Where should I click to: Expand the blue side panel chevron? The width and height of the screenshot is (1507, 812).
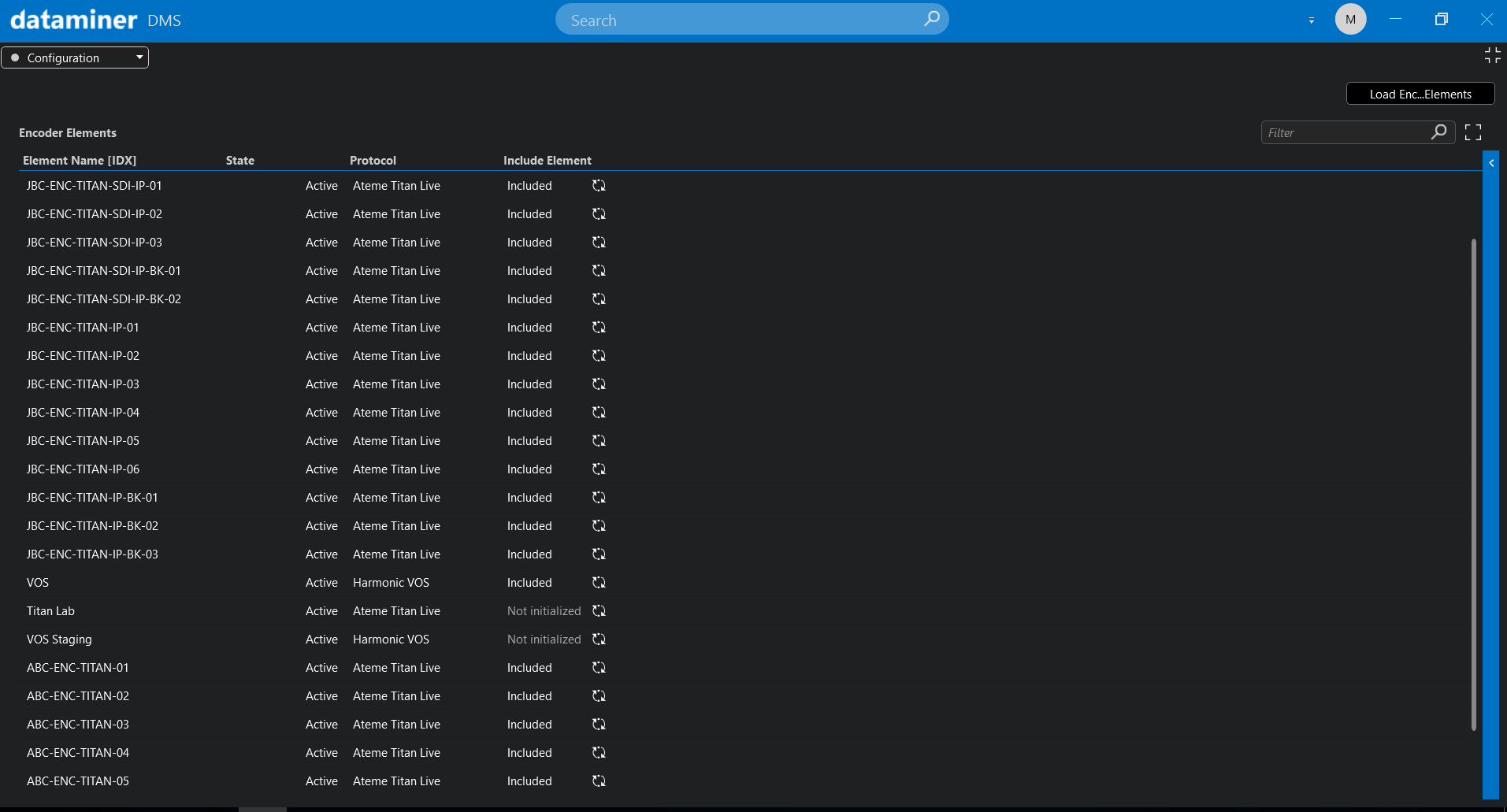tap(1491, 163)
